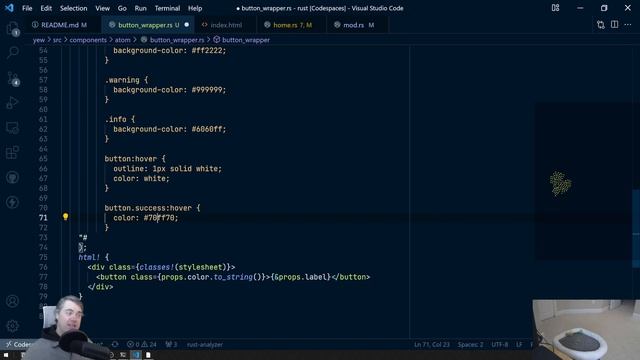Open the Selection menu

pyautogui.click(x=73, y=8)
